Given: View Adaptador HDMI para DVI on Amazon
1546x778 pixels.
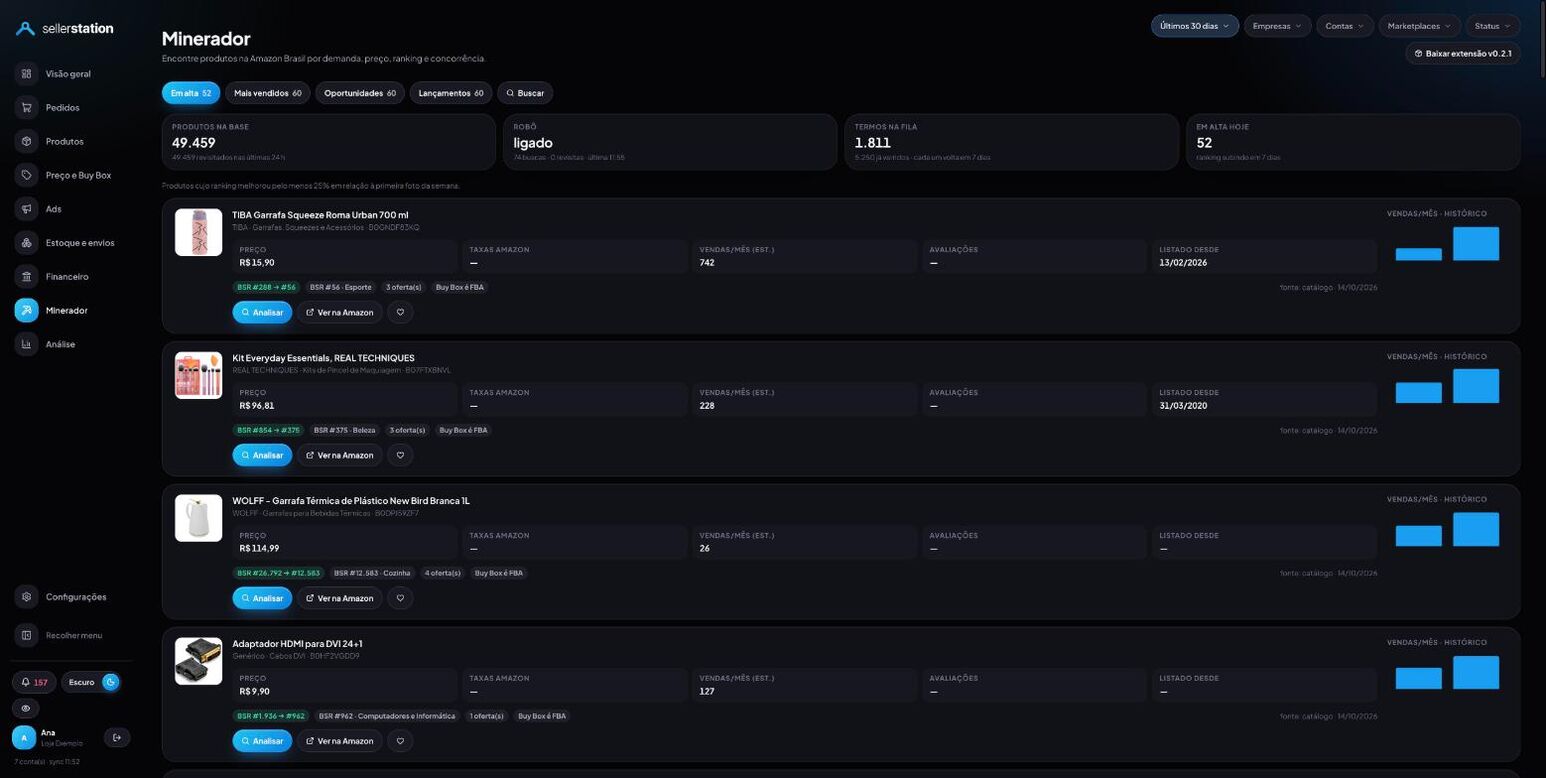Looking at the screenshot, I should click(339, 741).
